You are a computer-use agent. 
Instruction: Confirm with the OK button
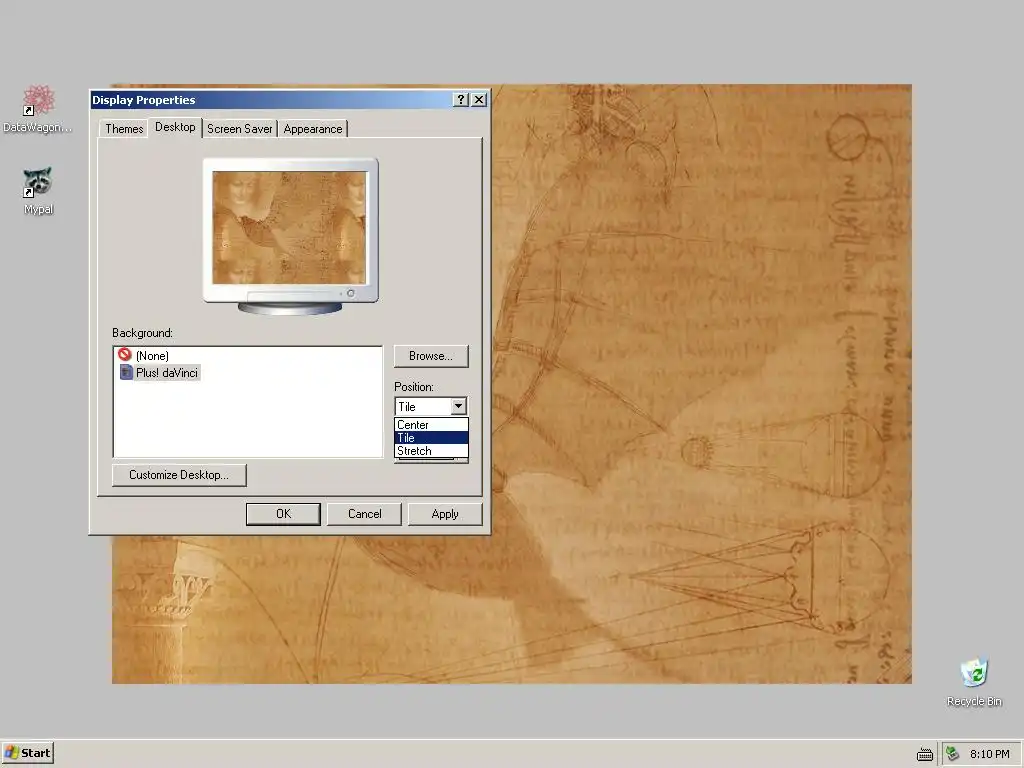point(283,514)
